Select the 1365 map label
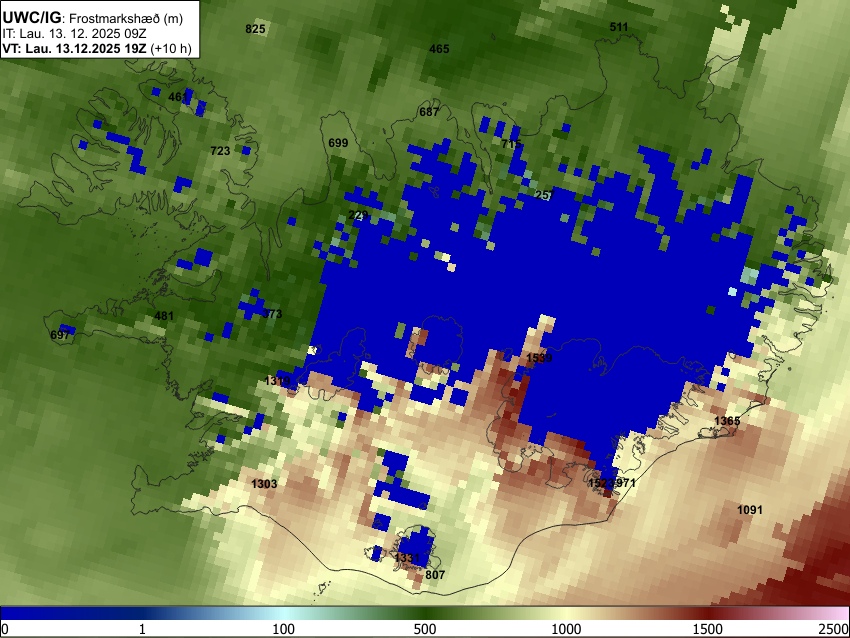850x638 pixels. (727, 421)
